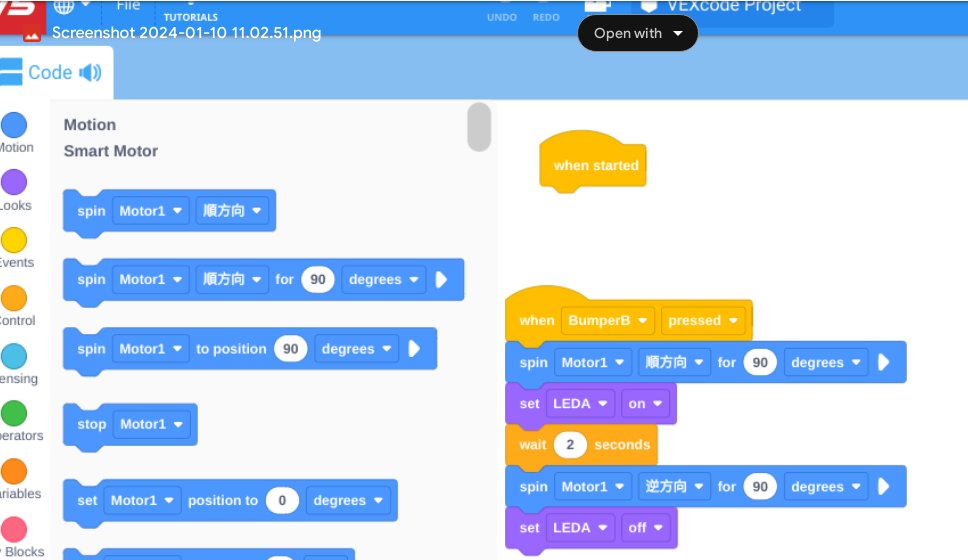Click the 'Smart Motor' heading text

pyautogui.click(x=111, y=151)
